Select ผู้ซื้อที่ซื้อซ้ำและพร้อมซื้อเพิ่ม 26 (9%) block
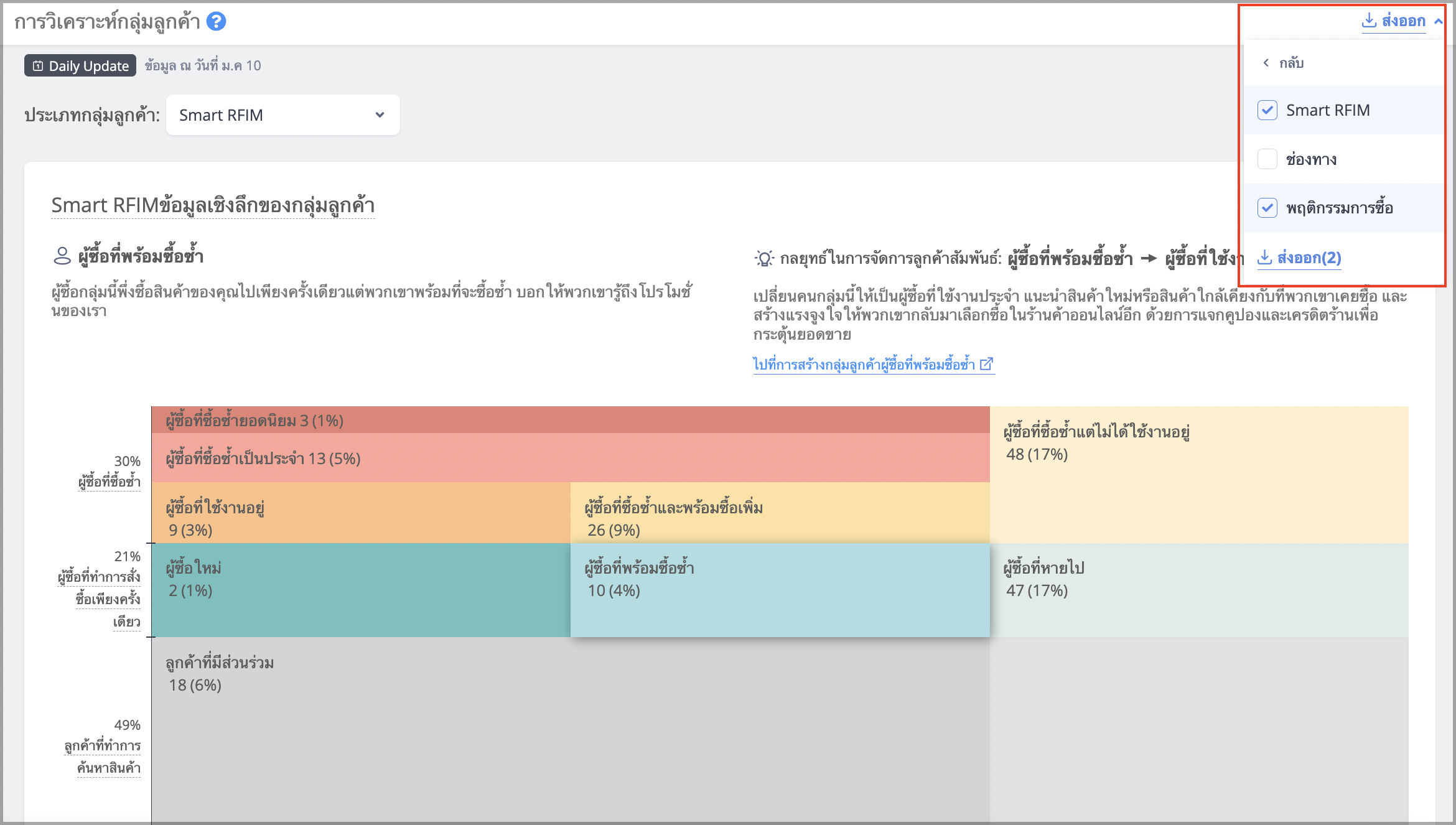 (x=780, y=513)
